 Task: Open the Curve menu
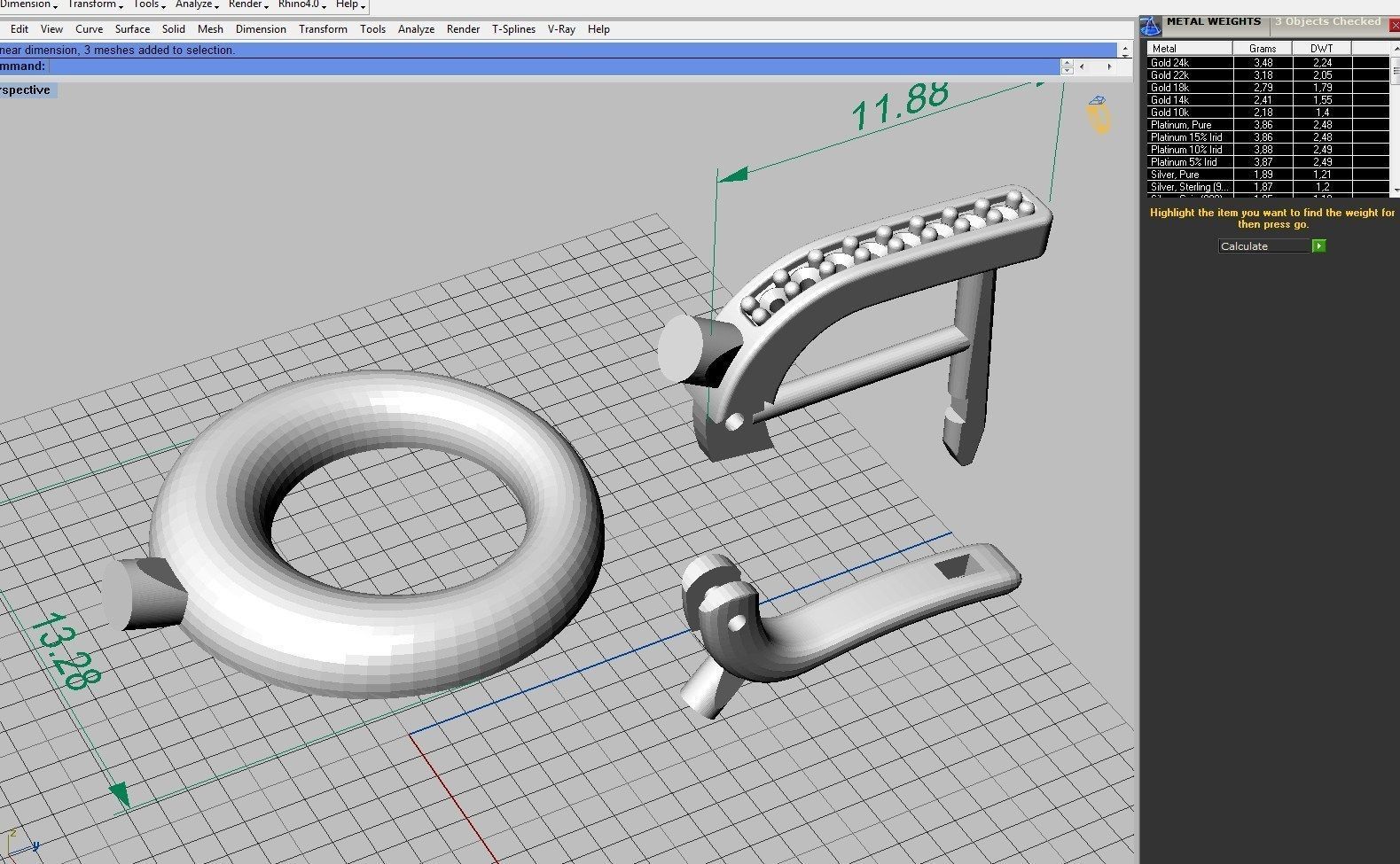click(x=89, y=29)
